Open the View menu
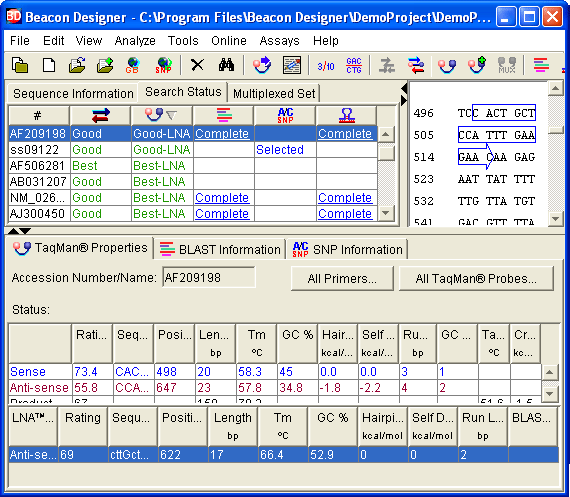This screenshot has height=497, width=570. (89, 41)
